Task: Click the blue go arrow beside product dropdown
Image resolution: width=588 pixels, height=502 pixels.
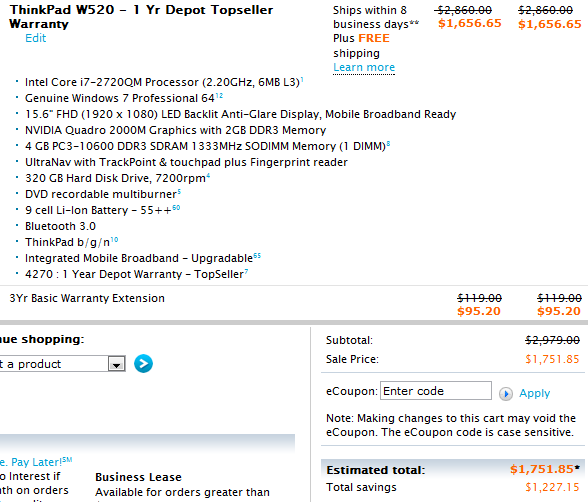Action: (x=143, y=364)
